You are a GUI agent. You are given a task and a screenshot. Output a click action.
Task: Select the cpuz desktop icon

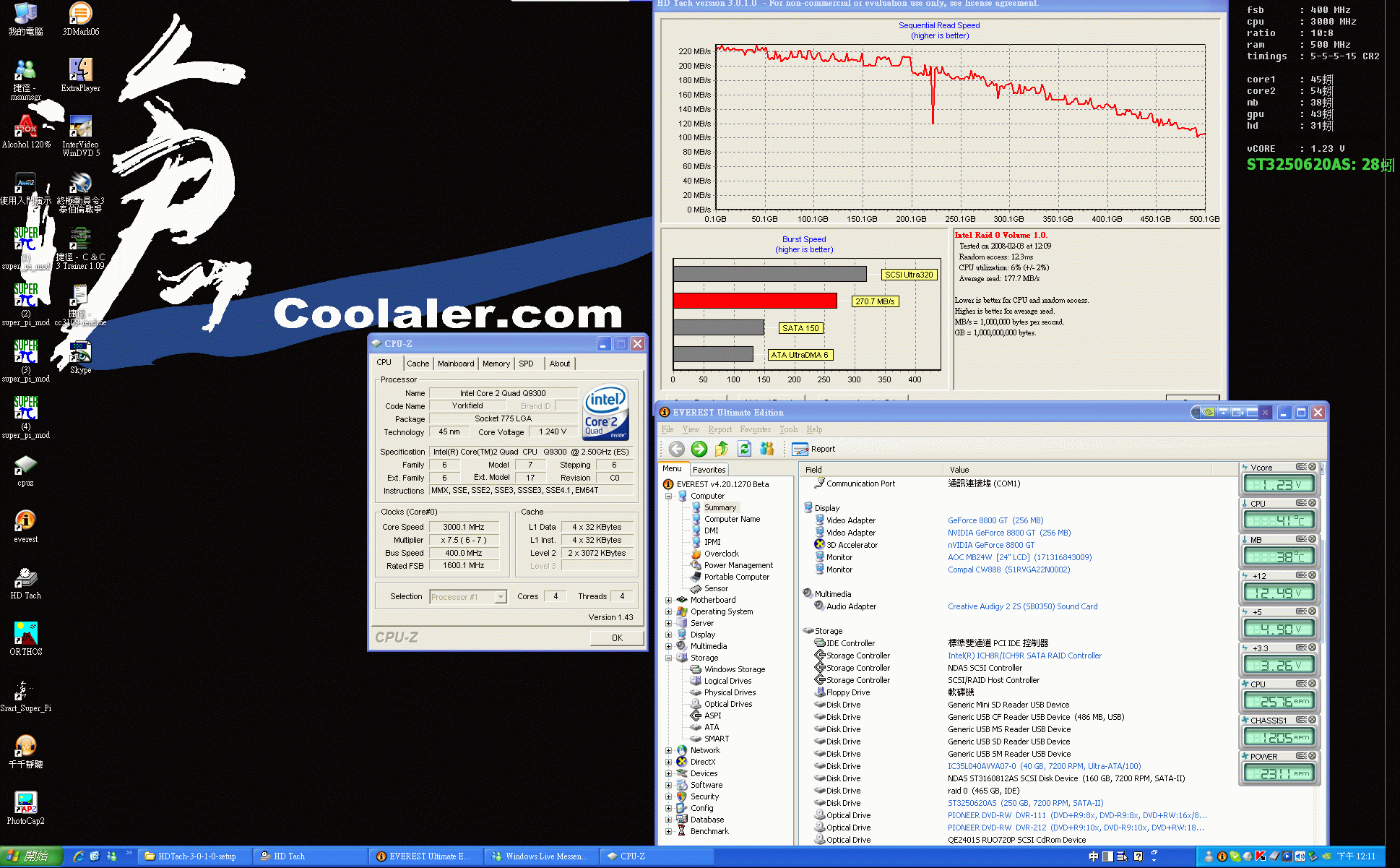(26, 470)
